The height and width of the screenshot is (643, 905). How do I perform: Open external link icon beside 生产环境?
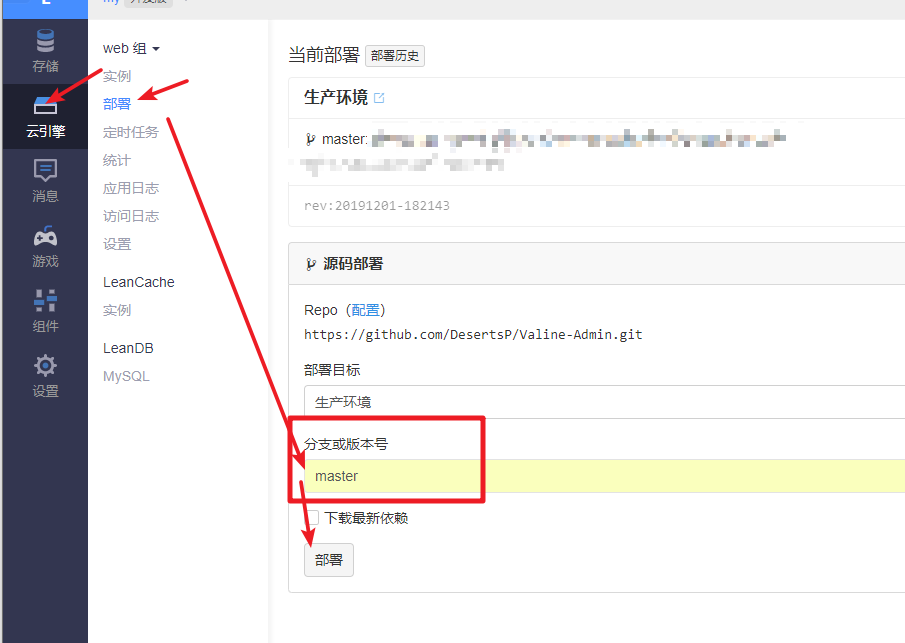click(x=379, y=98)
